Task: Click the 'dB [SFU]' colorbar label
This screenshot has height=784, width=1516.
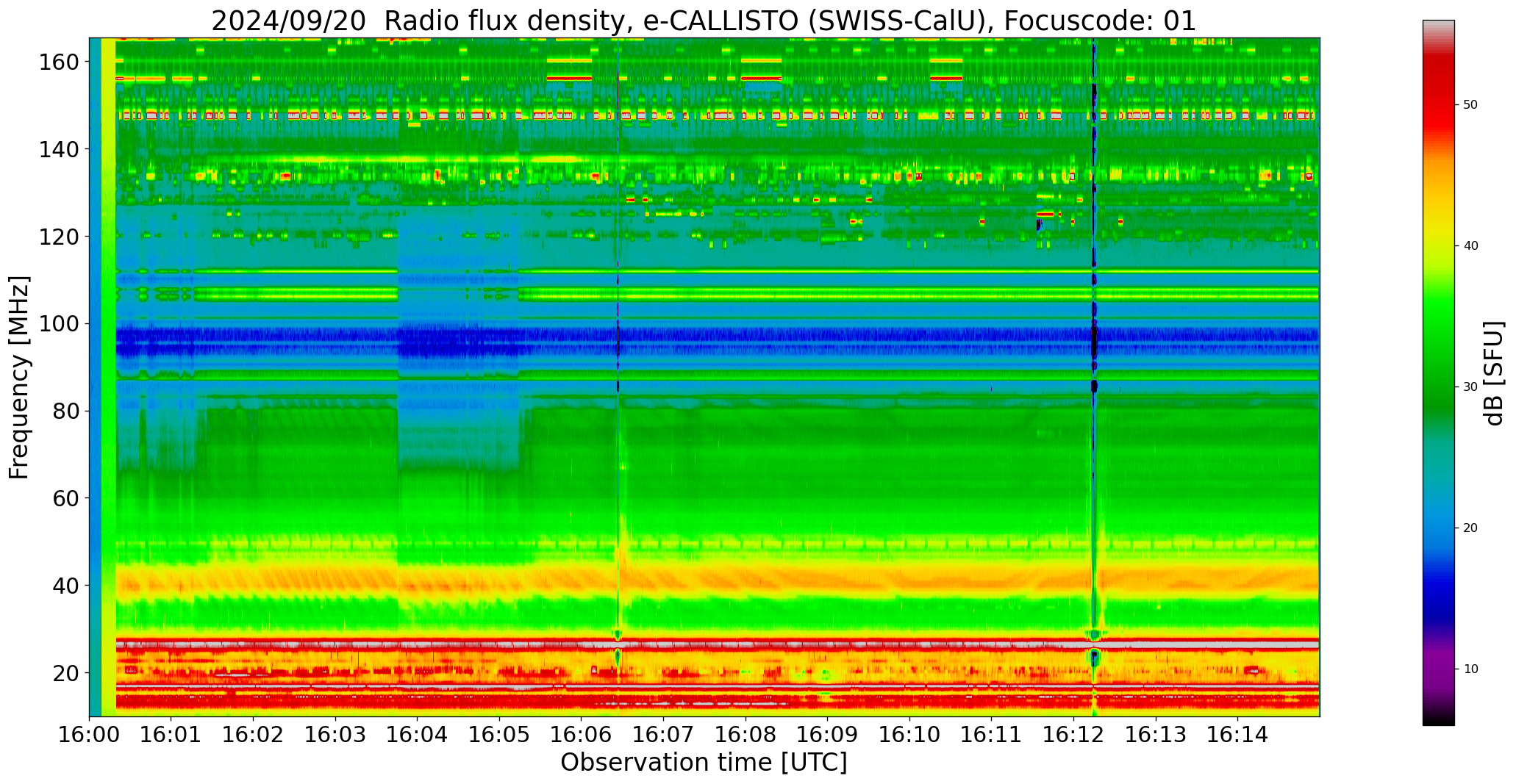Action: (x=1494, y=373)
